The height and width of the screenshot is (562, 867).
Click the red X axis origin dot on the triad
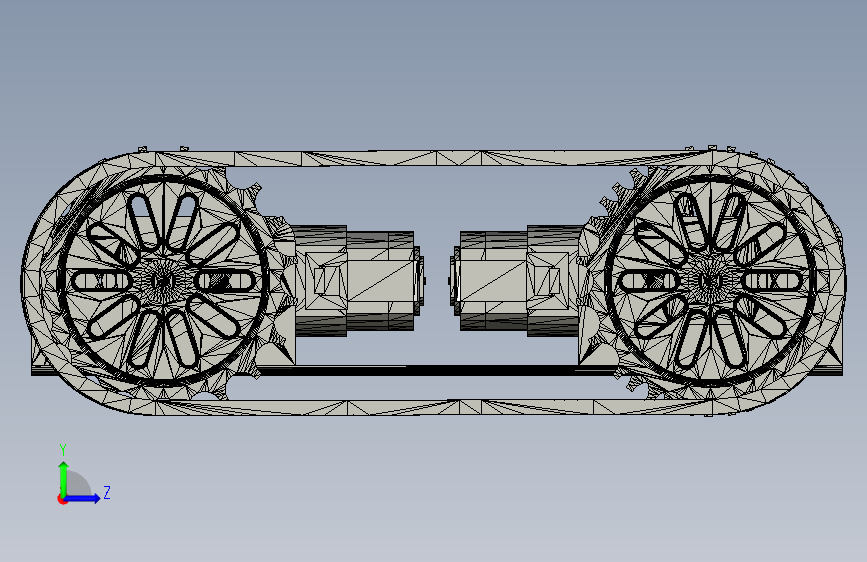click(62, 499)
